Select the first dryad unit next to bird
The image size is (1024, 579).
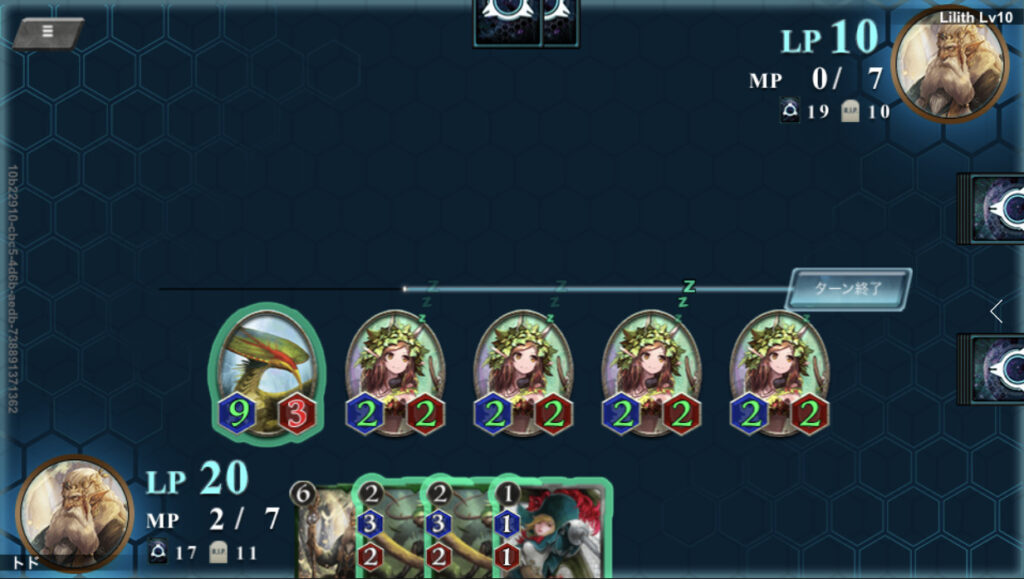pos(395,372)
